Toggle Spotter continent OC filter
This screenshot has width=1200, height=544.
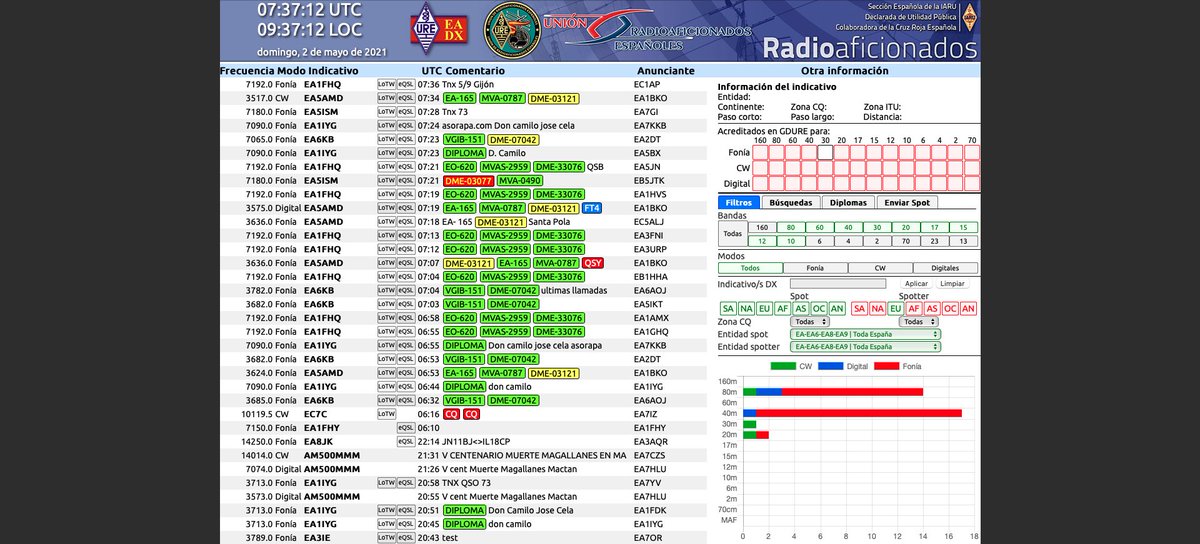pyautogui.click(x=950, y=309)
